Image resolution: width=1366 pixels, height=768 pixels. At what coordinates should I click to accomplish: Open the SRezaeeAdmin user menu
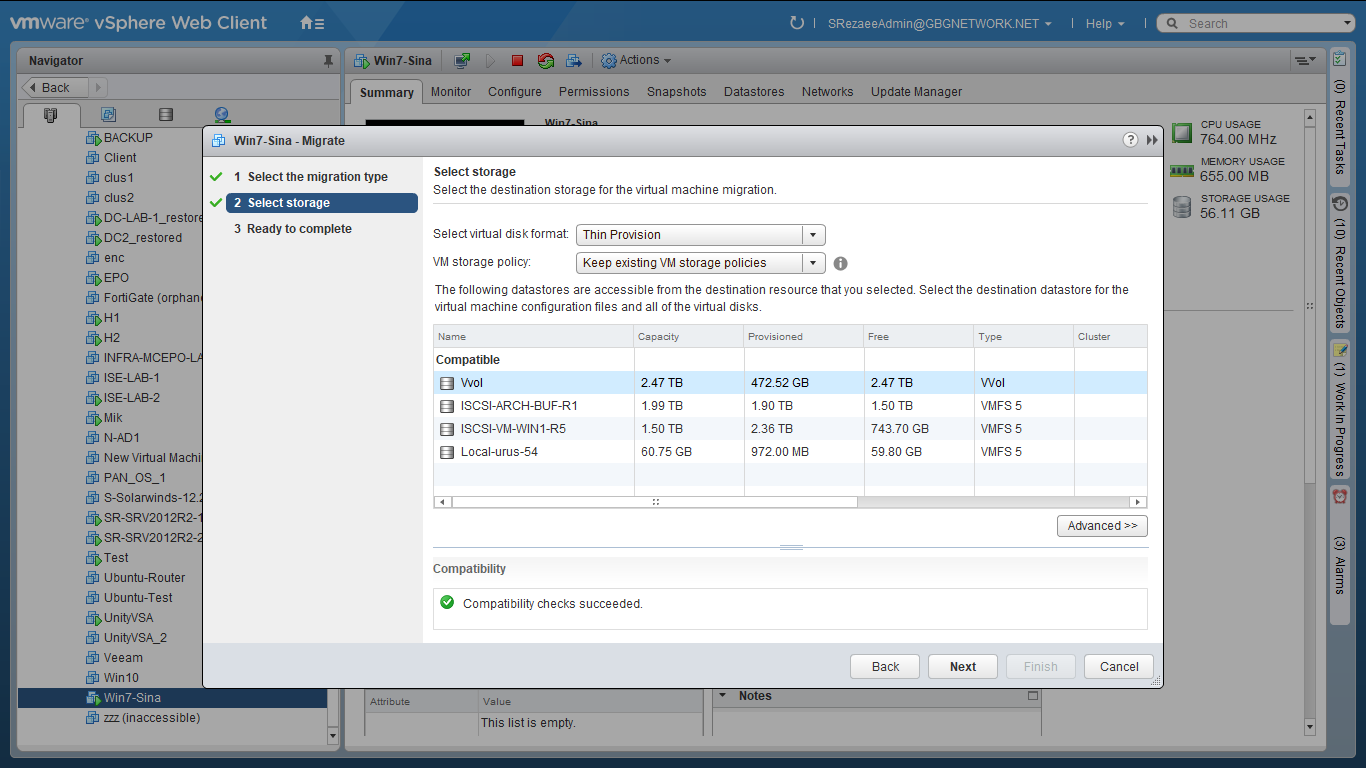pyautogui.click(x=939, y=23)
